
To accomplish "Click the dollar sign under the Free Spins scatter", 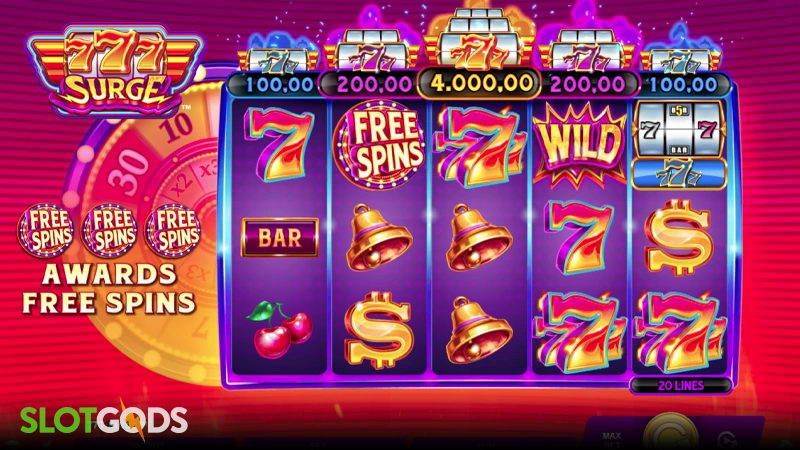I will coord(379,330).
